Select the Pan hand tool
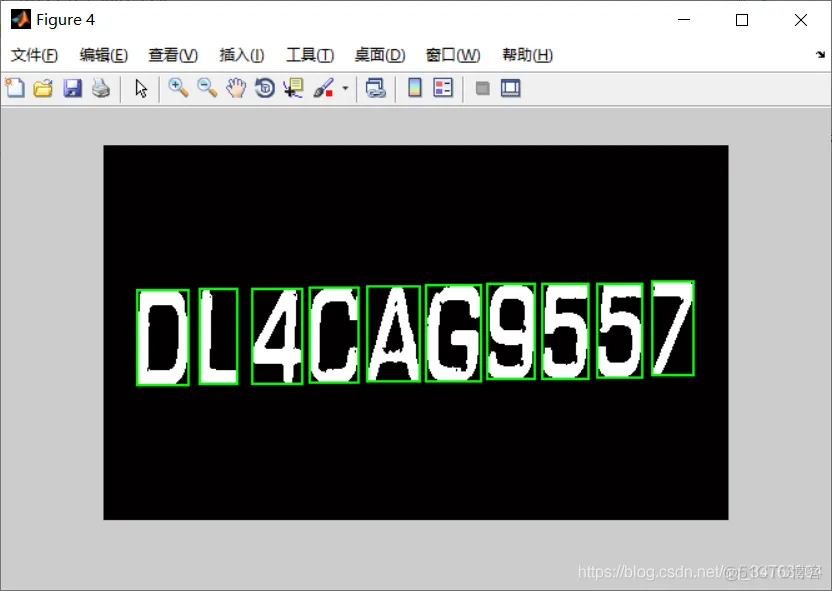This screenshot has height=591, width=832. click(x=236, y=88)
